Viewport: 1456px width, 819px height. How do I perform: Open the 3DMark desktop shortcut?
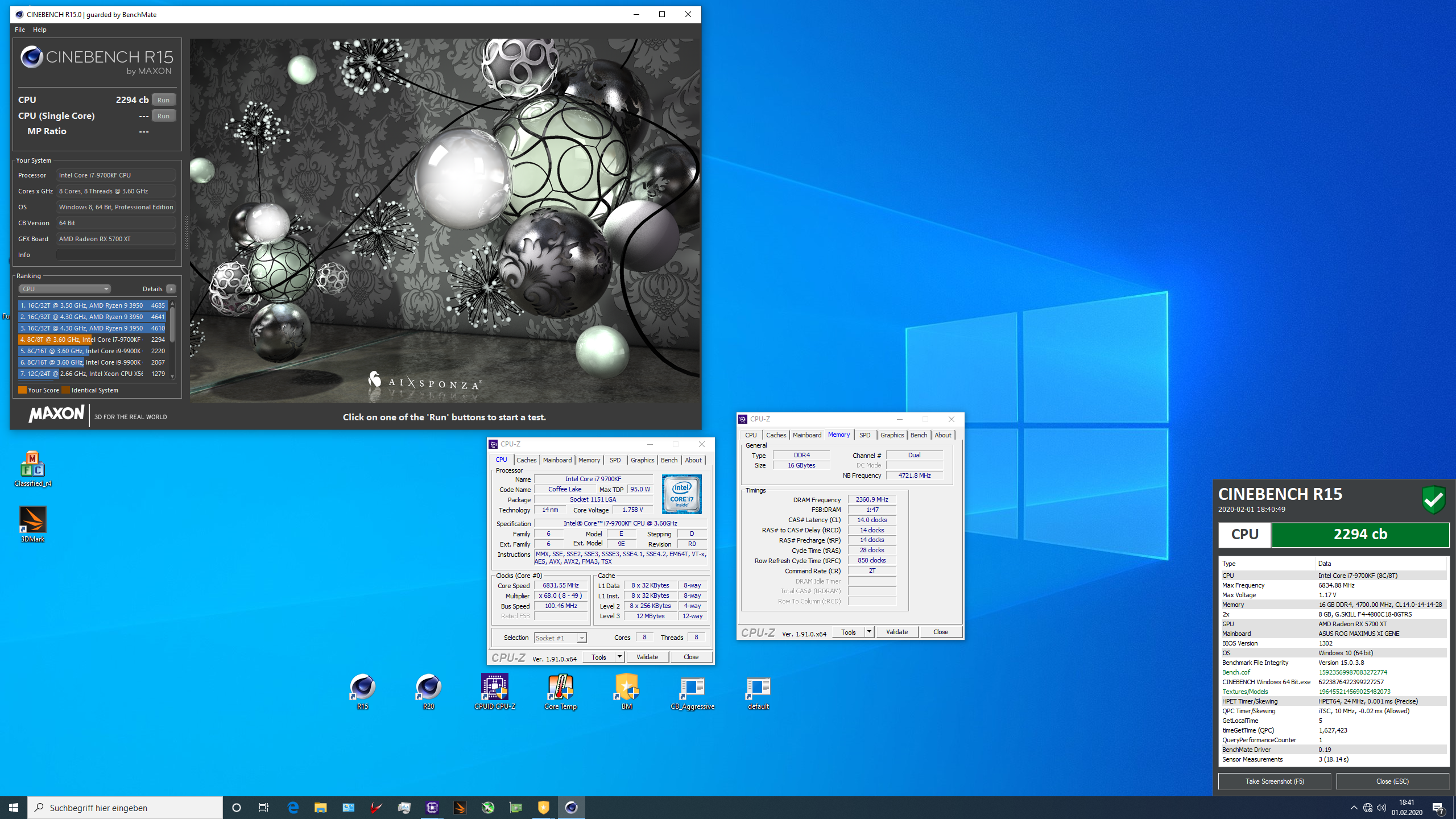coord(32,524)
